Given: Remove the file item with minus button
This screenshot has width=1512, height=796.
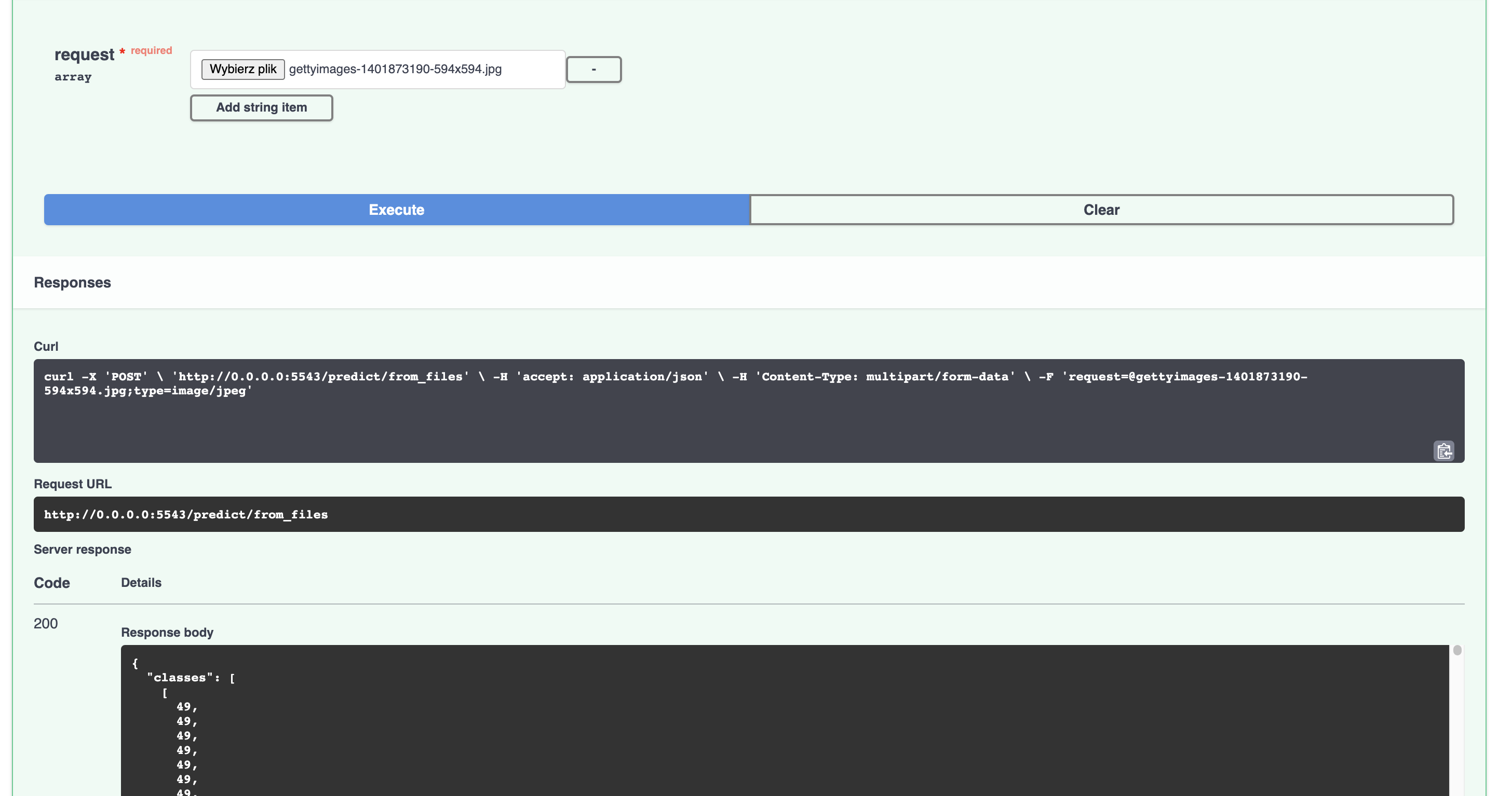Looking at the screenshot, I should coord(593,69).
